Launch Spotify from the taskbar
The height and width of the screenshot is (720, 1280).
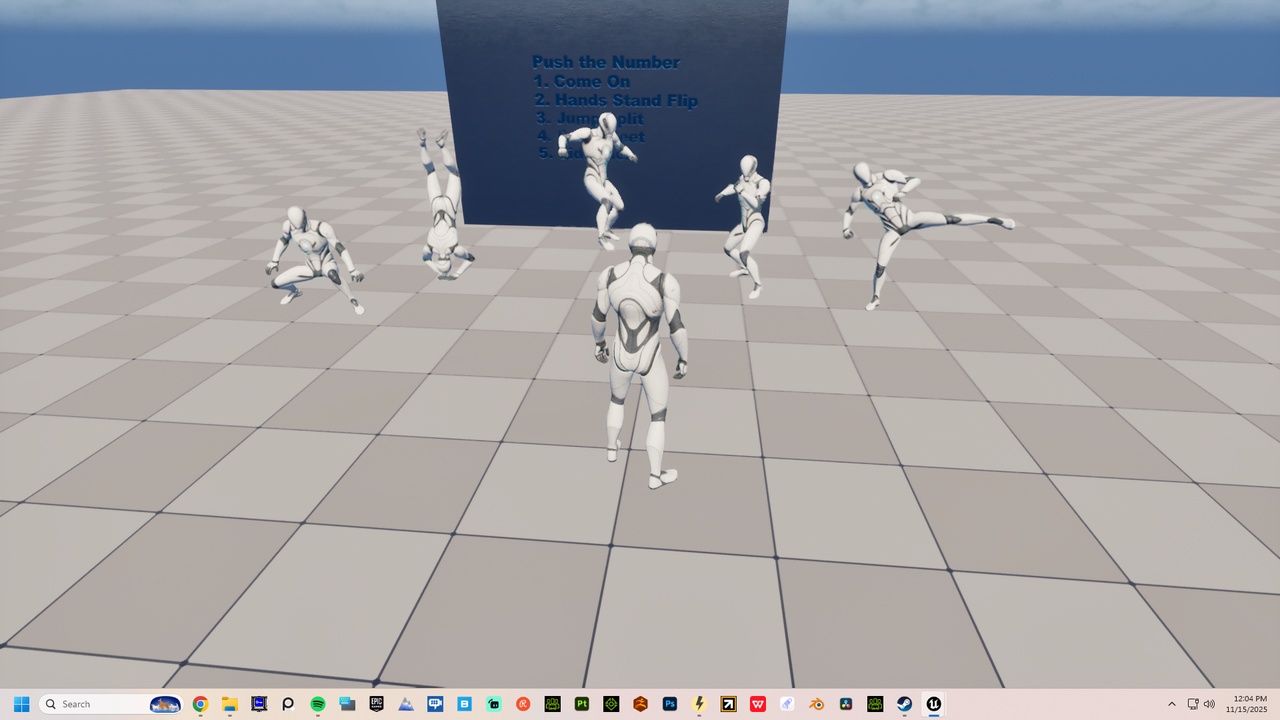click(318, 704)
